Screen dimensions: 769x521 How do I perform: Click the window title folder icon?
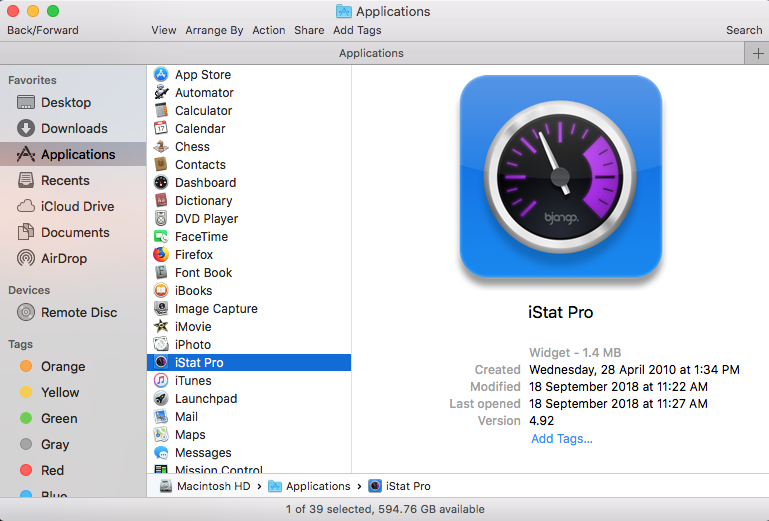click(343, 11)
